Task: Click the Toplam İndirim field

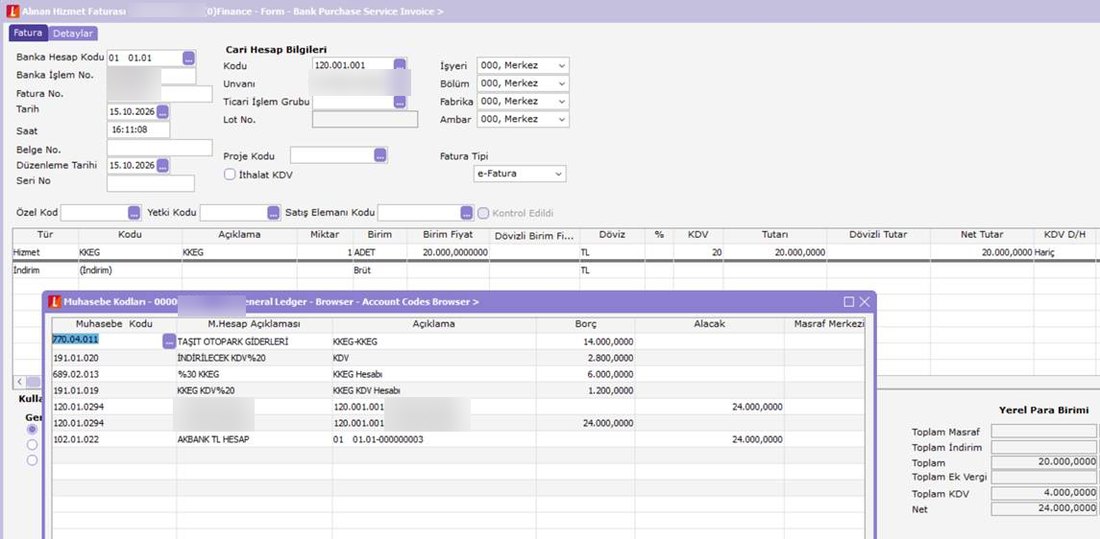Action: [1044, 447]
